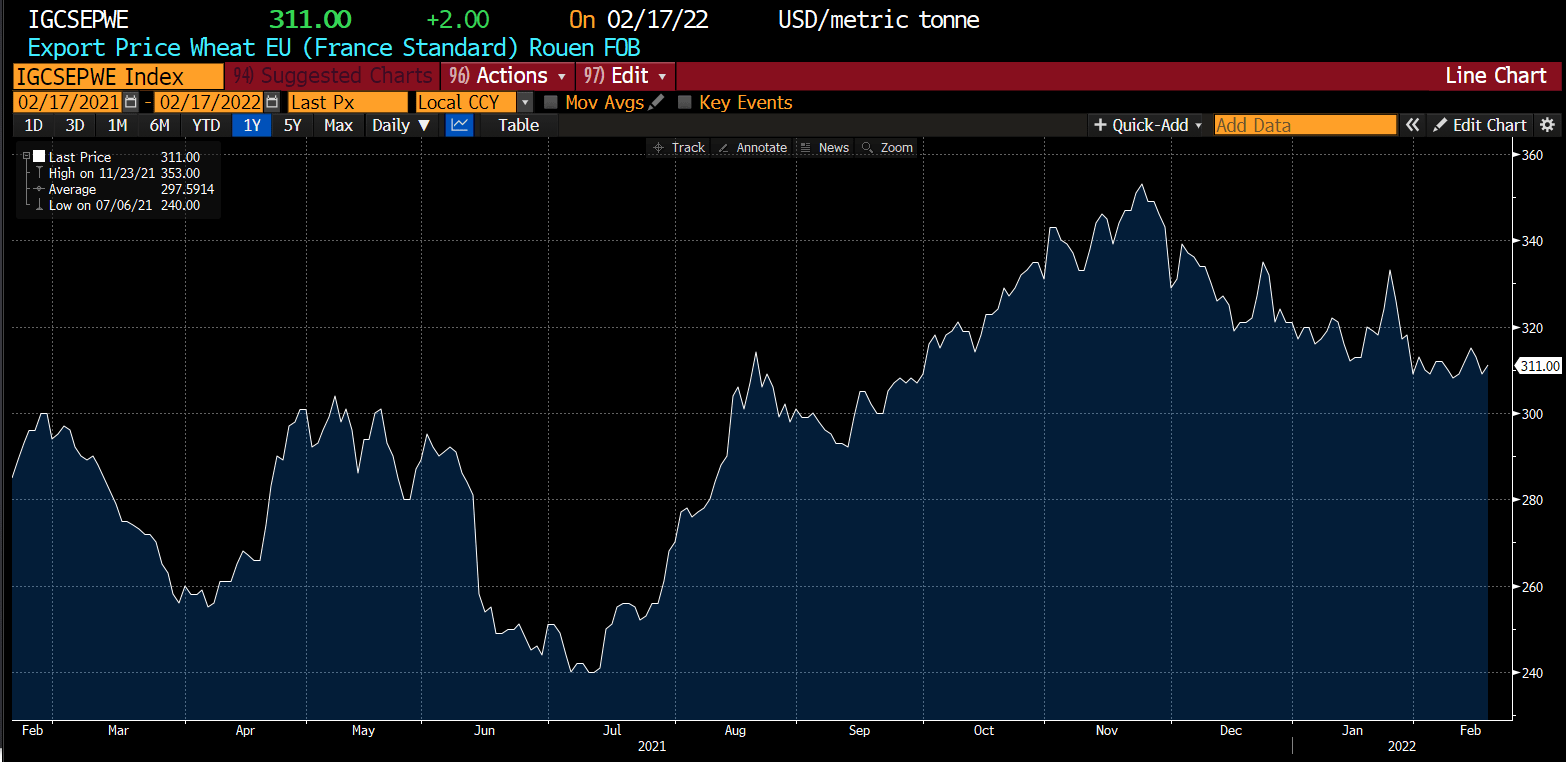
Task: Collapse panel with double chevron icon
Action: point(1412,125)
